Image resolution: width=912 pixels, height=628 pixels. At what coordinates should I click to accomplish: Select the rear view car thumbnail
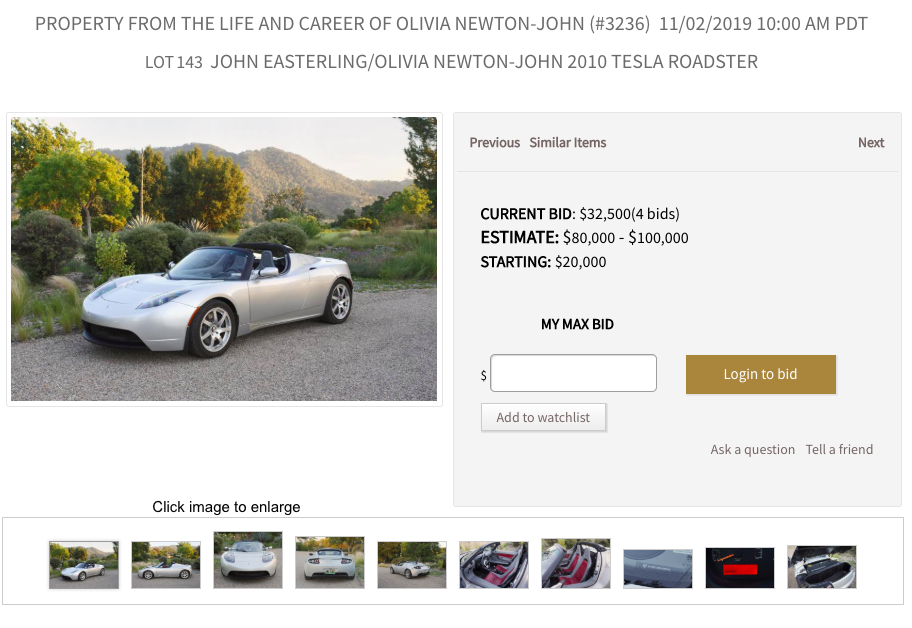(330, 562)
